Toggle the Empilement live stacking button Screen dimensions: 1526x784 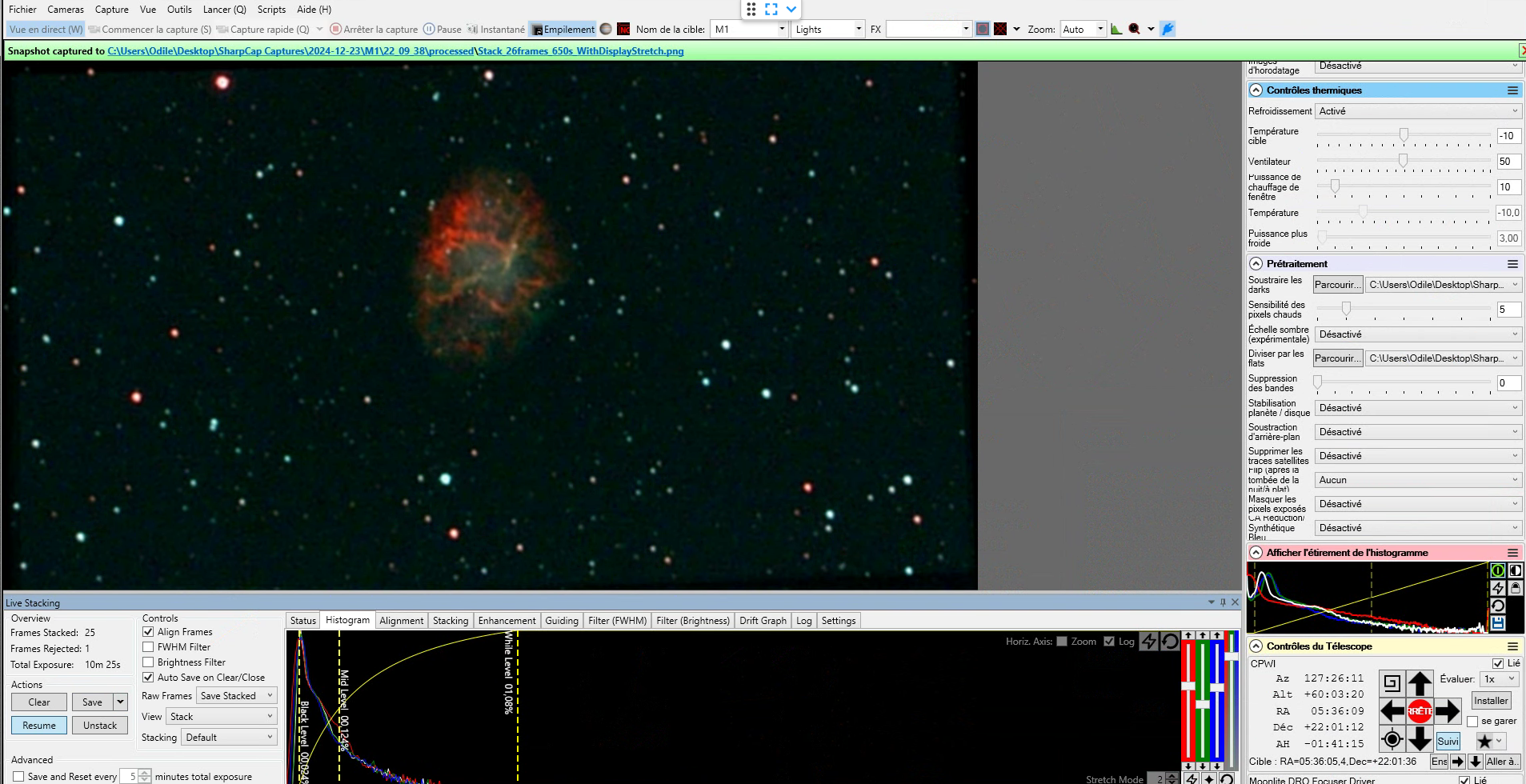coord(563,30)
